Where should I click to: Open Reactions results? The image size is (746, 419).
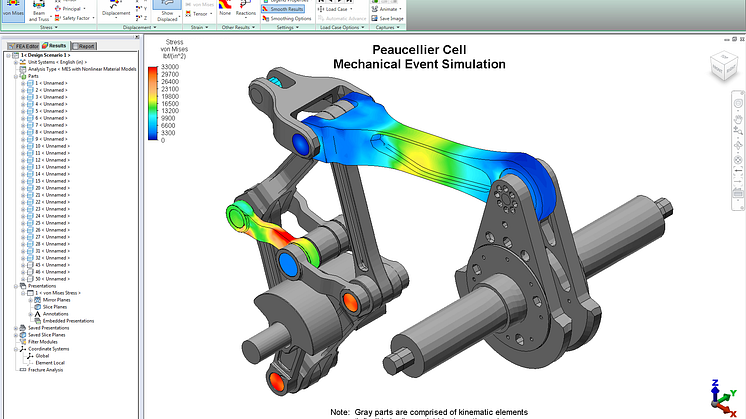(245, 9)
